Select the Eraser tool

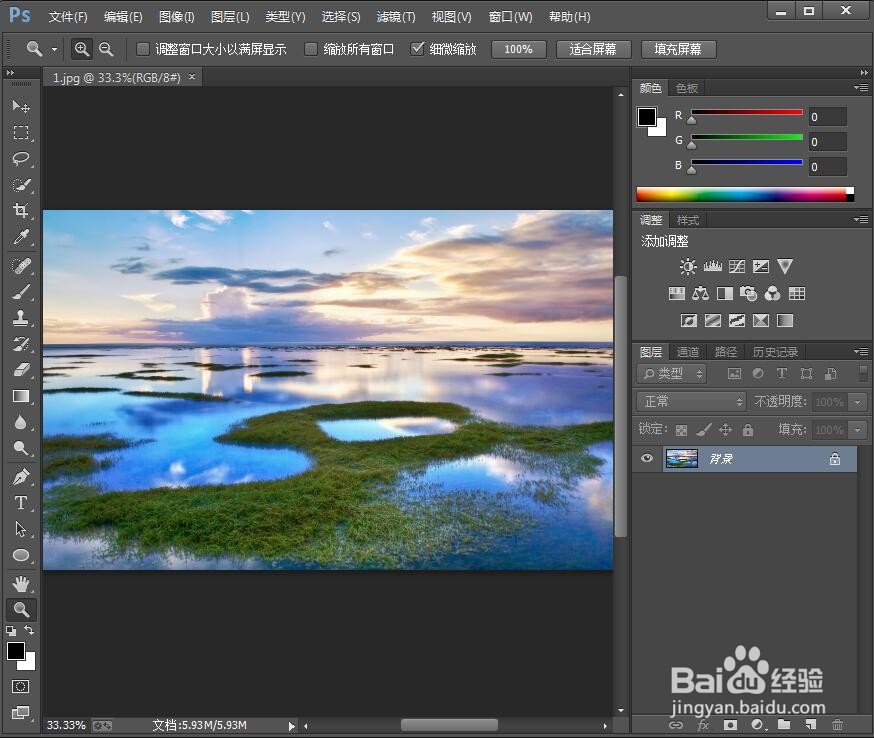21,370
